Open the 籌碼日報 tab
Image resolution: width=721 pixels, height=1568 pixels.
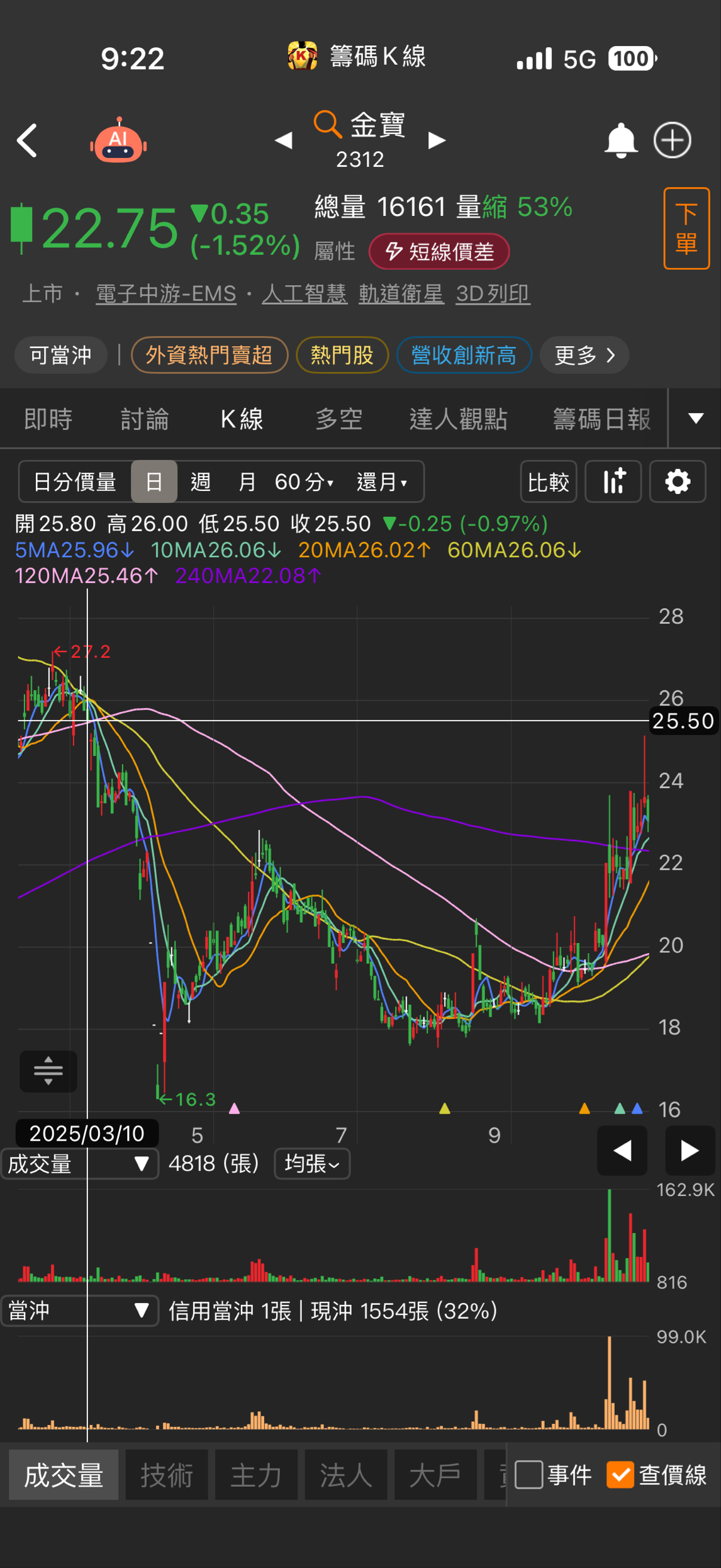pos(601,419)
